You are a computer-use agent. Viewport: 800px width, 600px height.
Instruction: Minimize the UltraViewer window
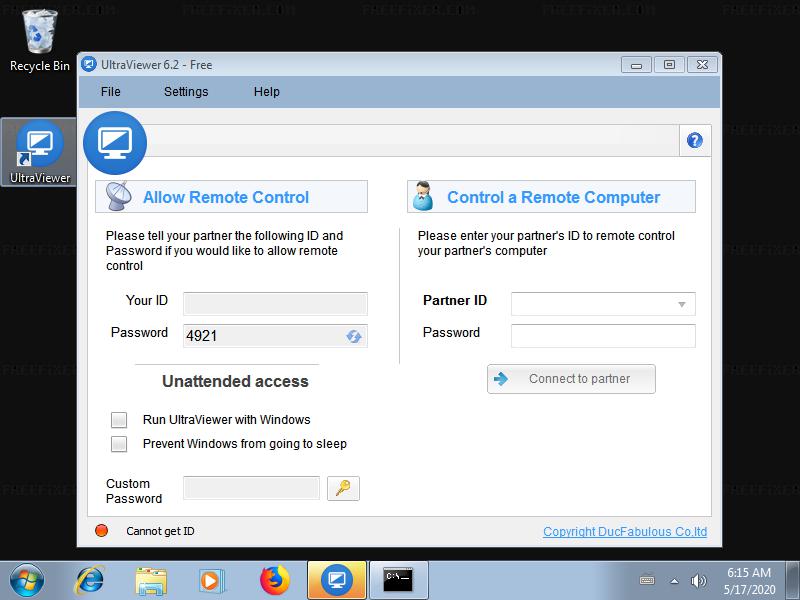(x=636, y=65)
